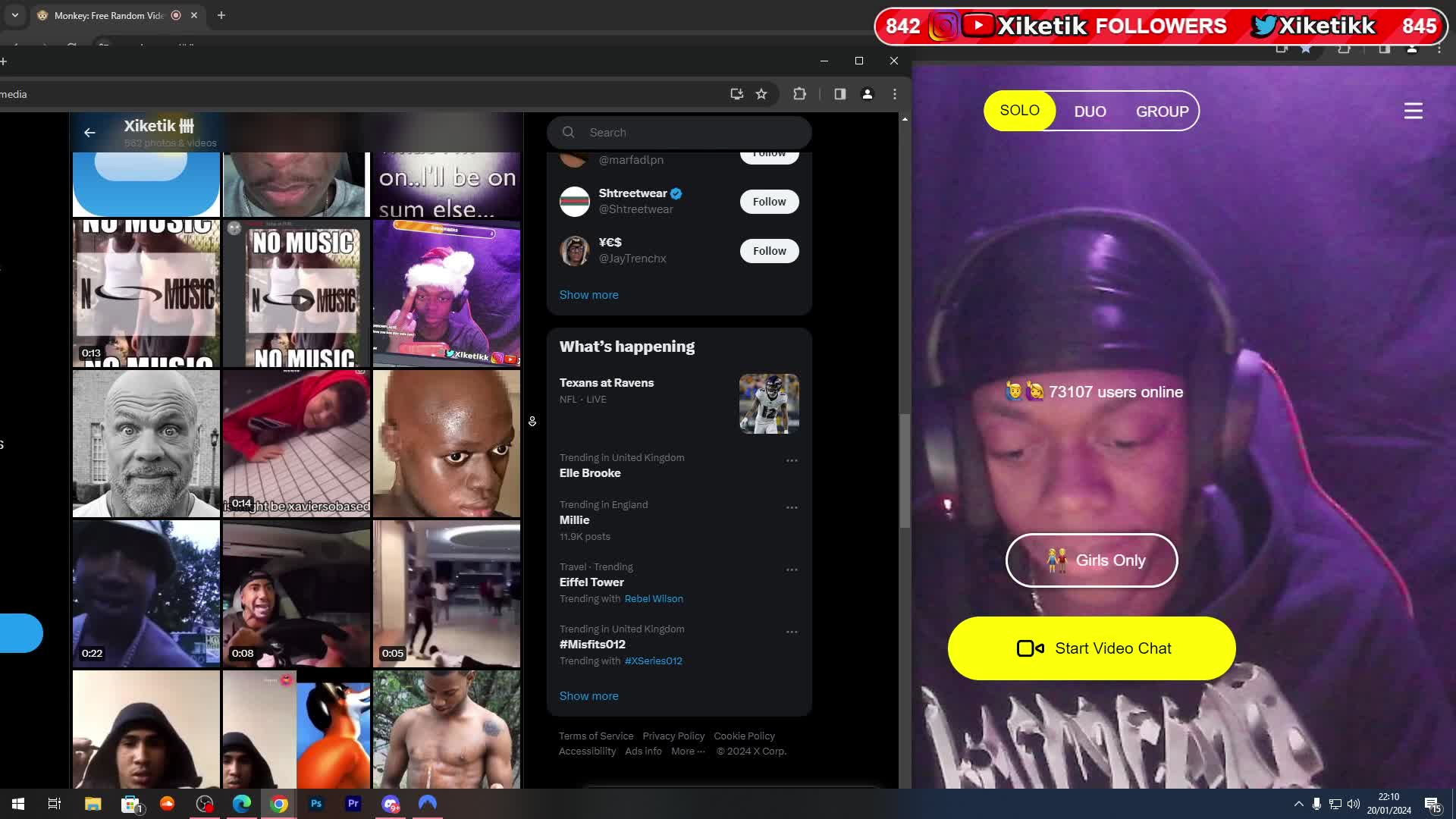Open Photoshop from the taskbar
Viewport: 1456px width, 819px height.
pyautogui.click(x=316, y=804)
